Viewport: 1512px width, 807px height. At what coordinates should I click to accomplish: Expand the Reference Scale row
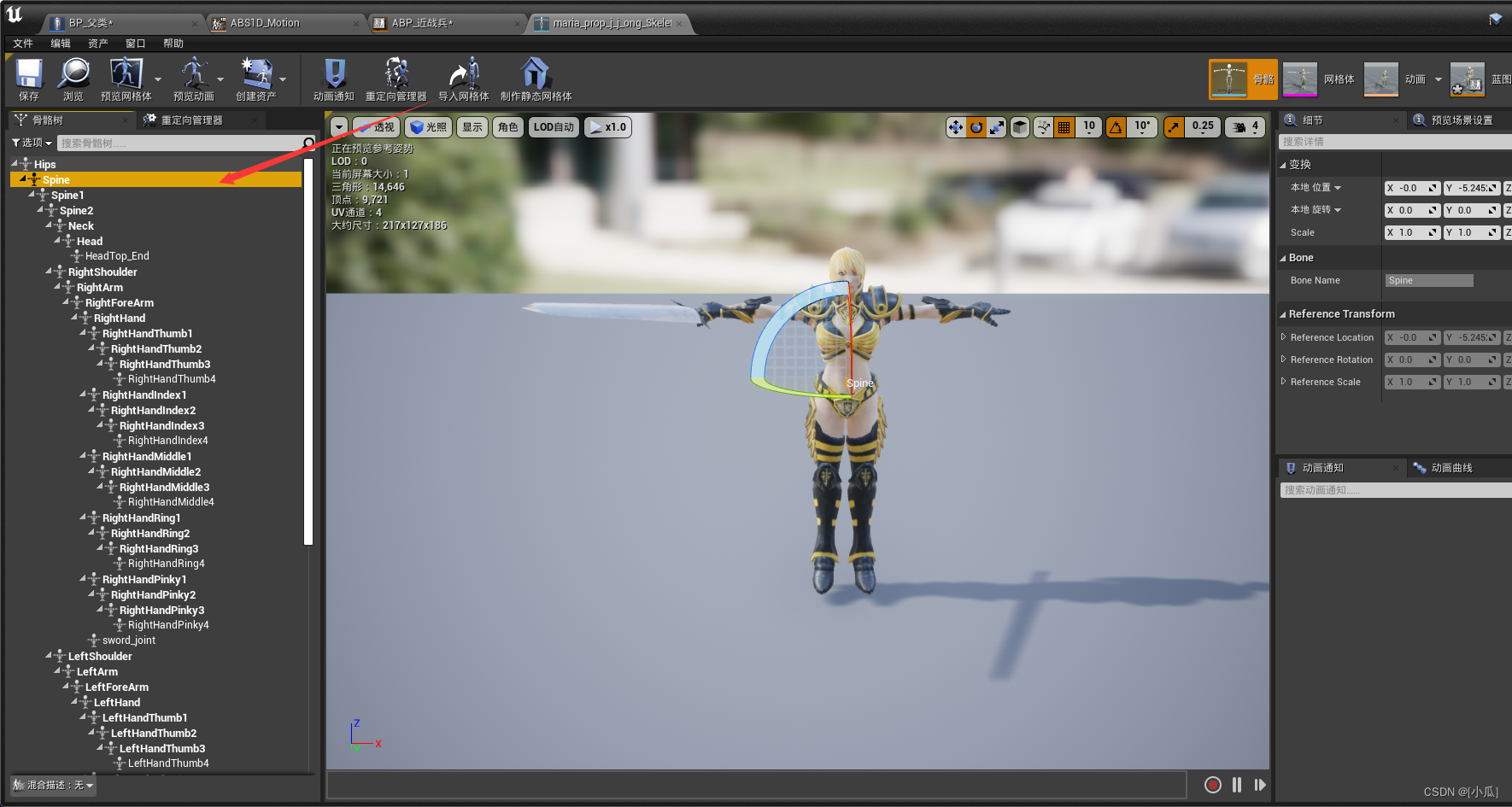coord(1283,382)
